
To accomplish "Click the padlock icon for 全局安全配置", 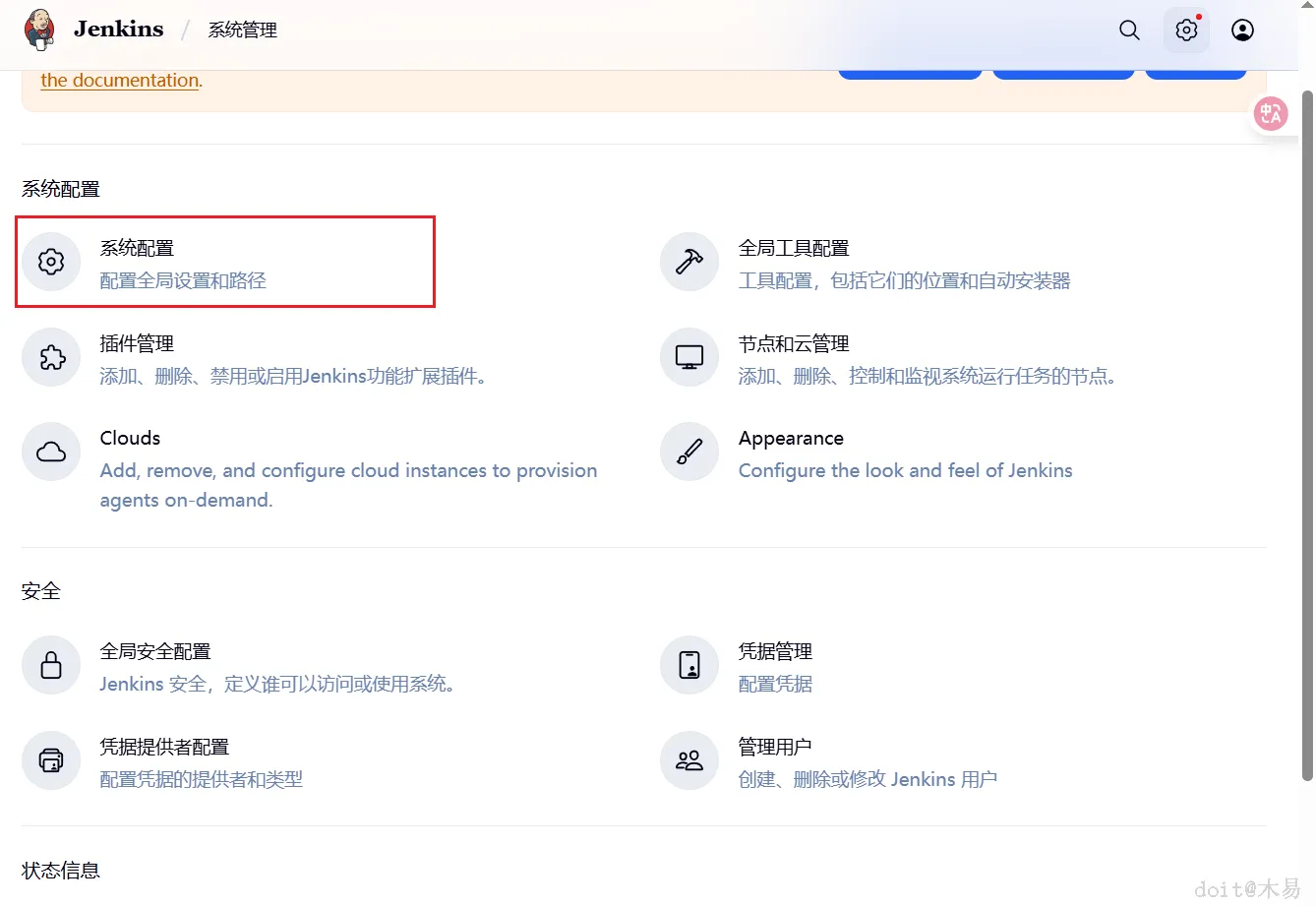I will coord(51,665).
